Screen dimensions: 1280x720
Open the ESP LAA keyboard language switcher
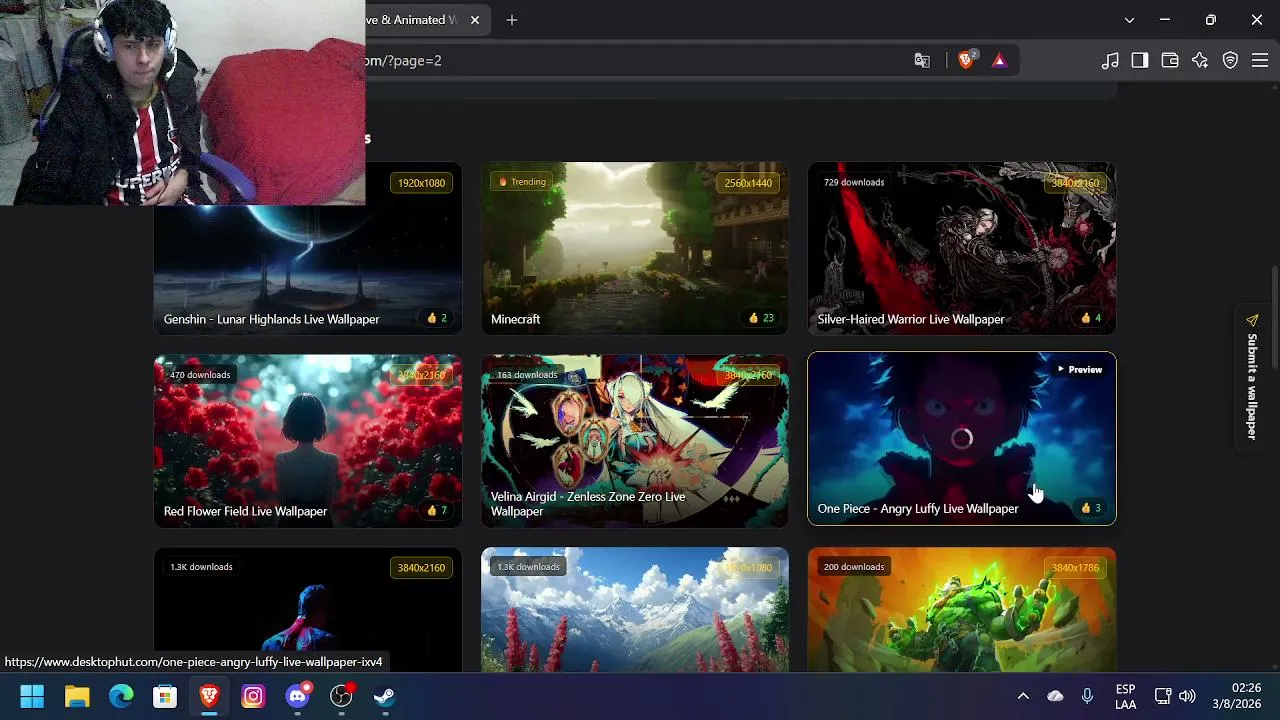(1125, 696)
